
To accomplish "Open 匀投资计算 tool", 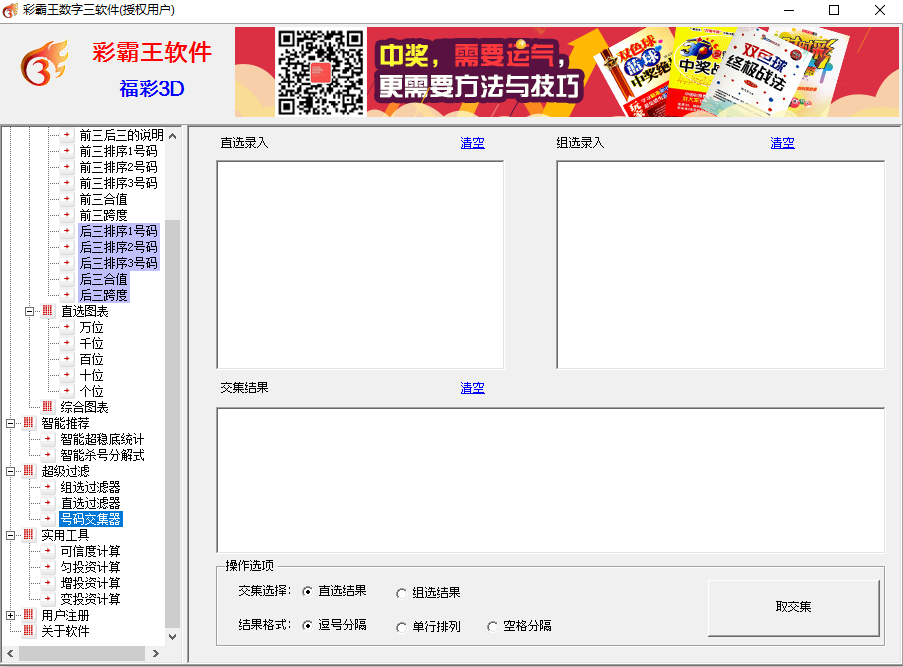I will tap(90, 567).
